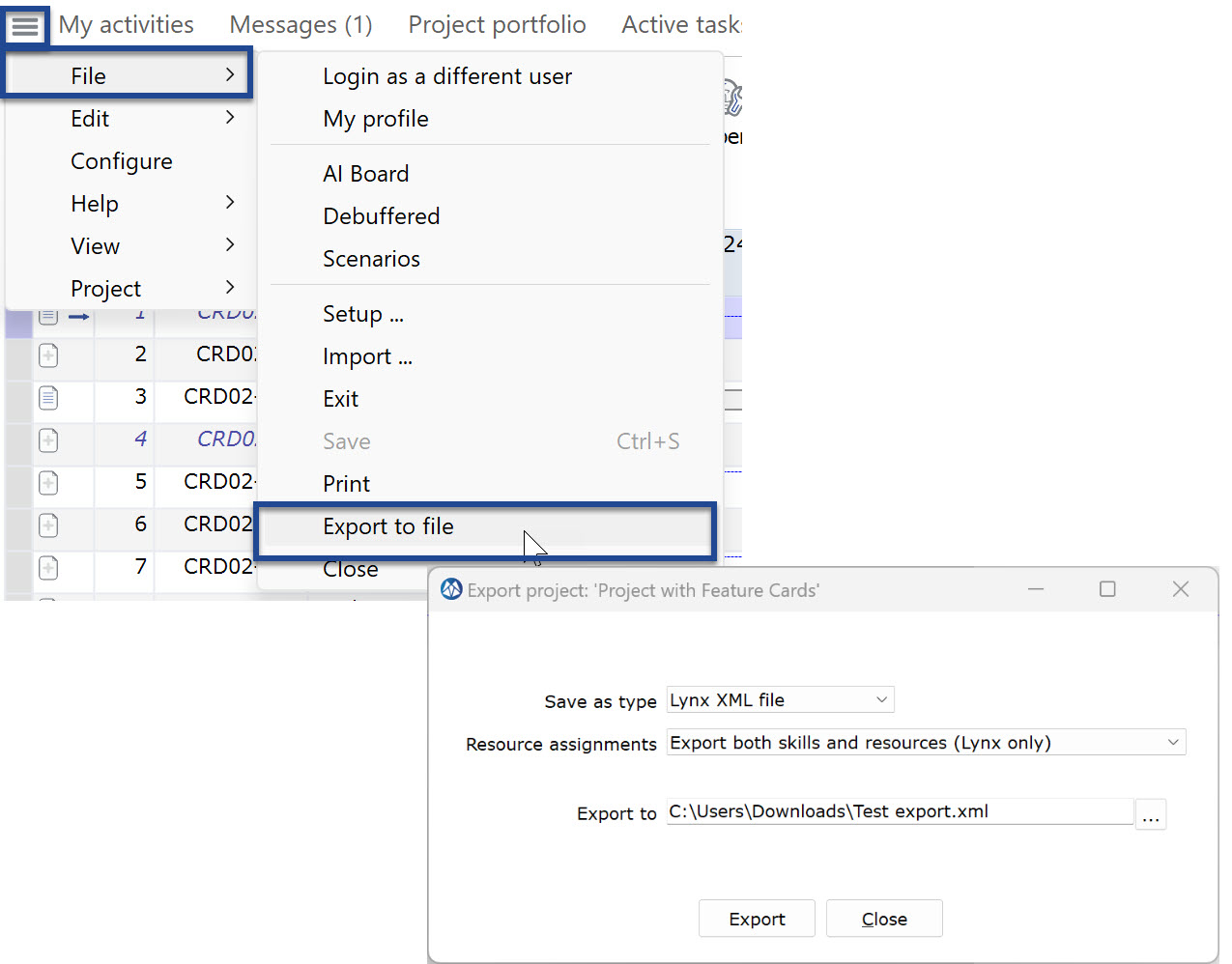Click the Export button

pos(757,919)
